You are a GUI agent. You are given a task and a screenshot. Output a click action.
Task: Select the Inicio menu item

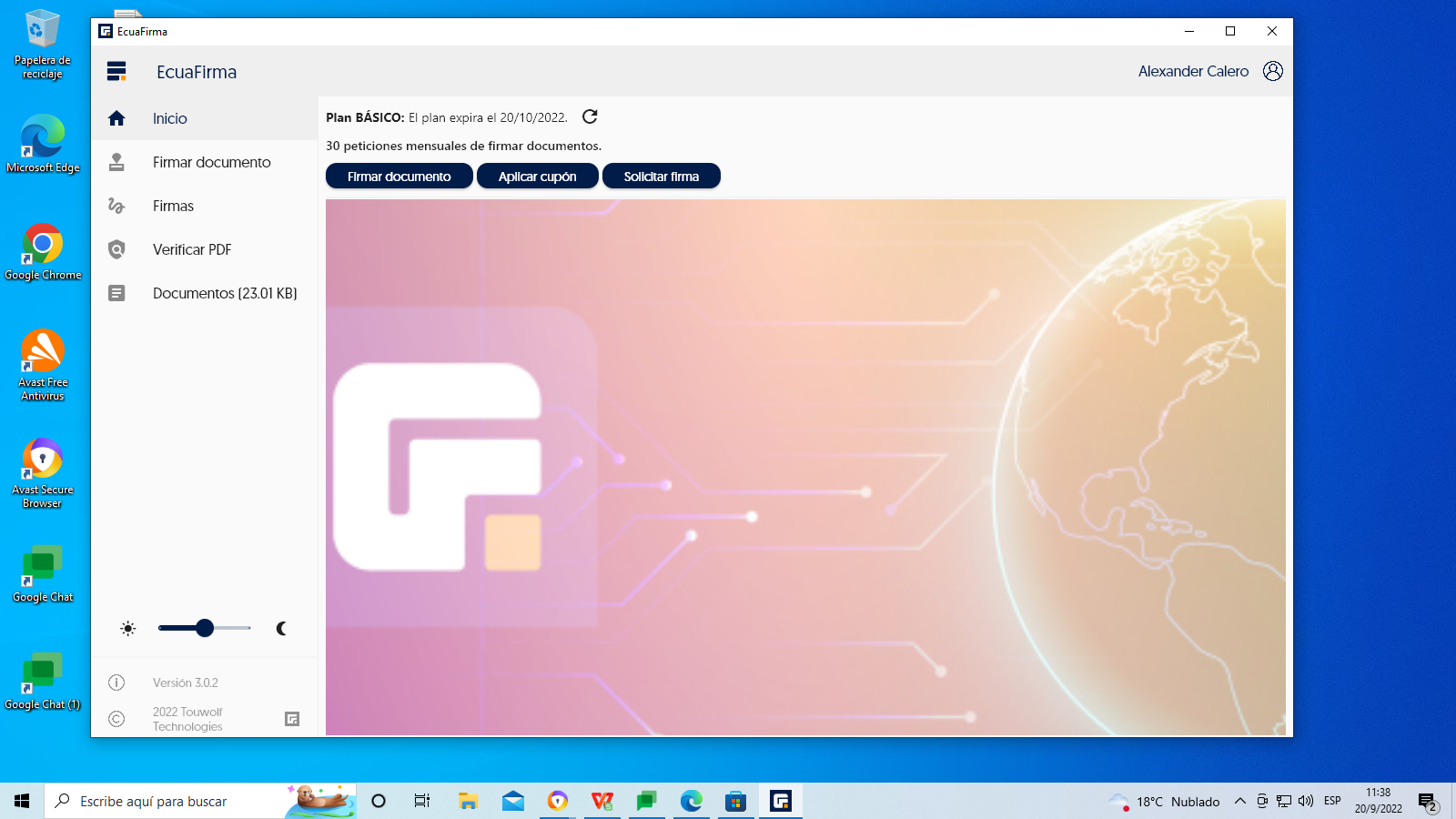pyautogui.click(x=205, y=118)
